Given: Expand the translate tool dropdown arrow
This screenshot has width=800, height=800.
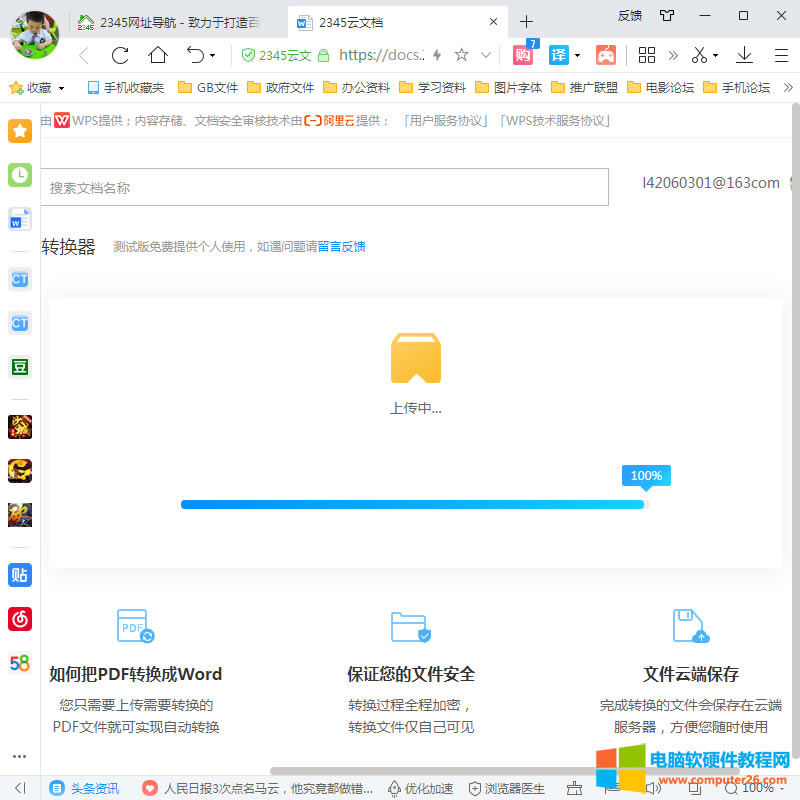Looking at the screenshot, I should (577, 55).
